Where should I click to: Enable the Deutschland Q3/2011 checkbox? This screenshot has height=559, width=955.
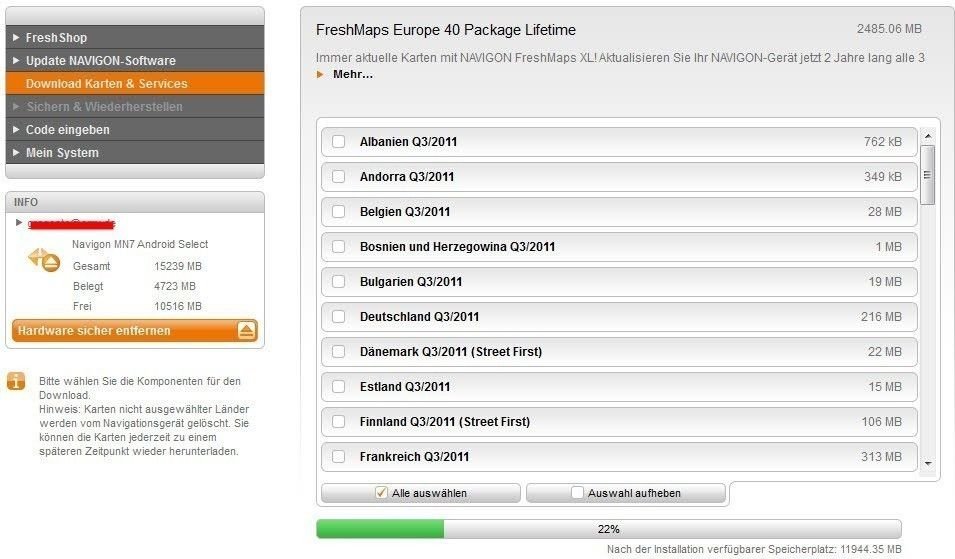338,317
